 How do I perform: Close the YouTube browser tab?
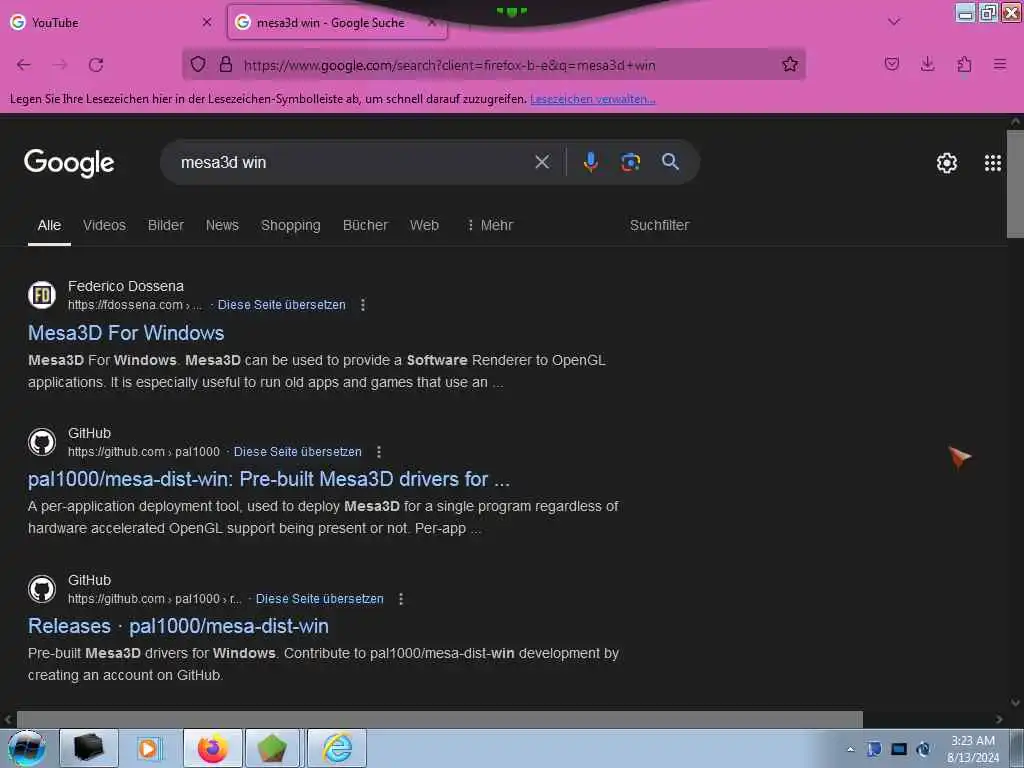pyautogui.click(x=207, y=22)
